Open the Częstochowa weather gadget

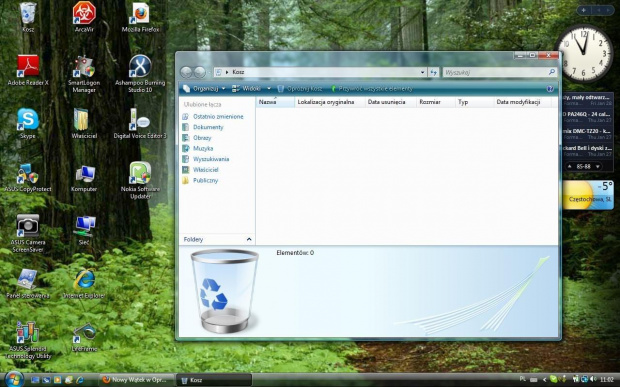click(x=588, y=195)
